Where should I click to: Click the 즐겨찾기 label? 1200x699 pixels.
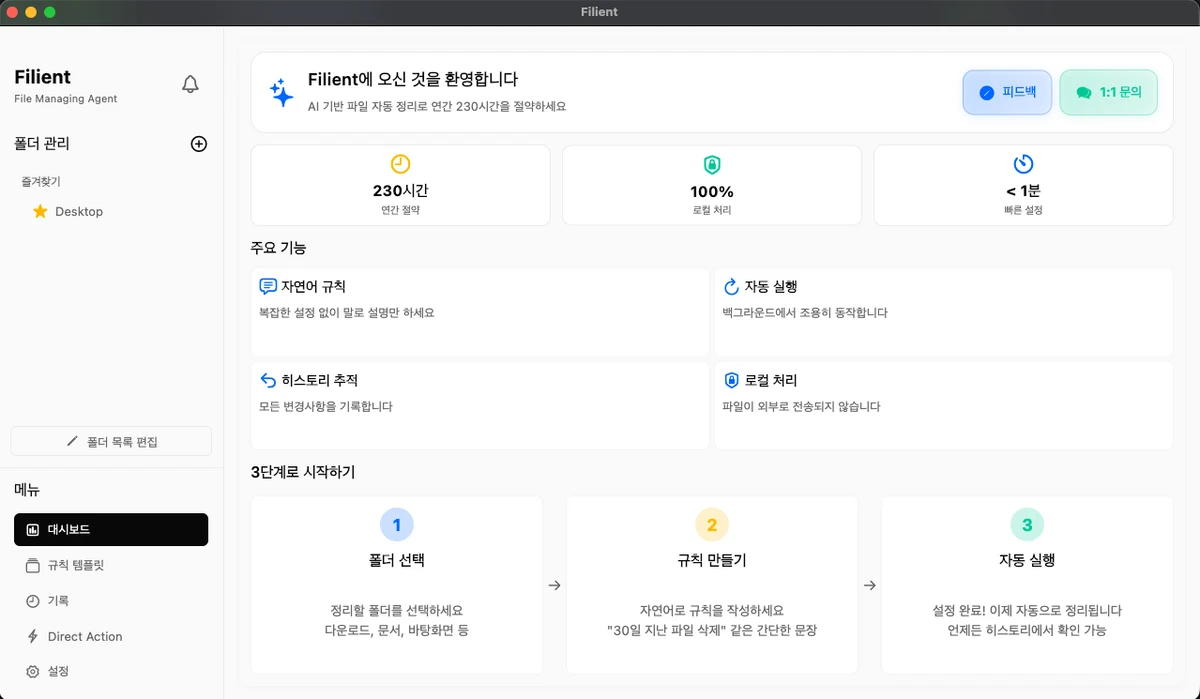41,182
